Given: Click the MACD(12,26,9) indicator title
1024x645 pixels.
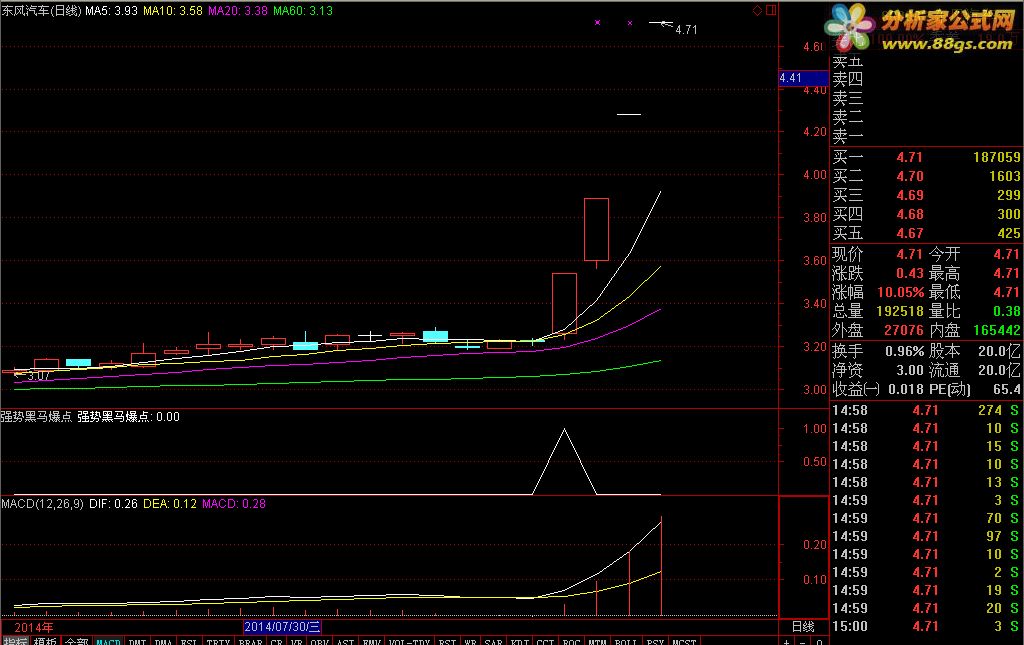Looking at the screenshot, I should 42,503.
